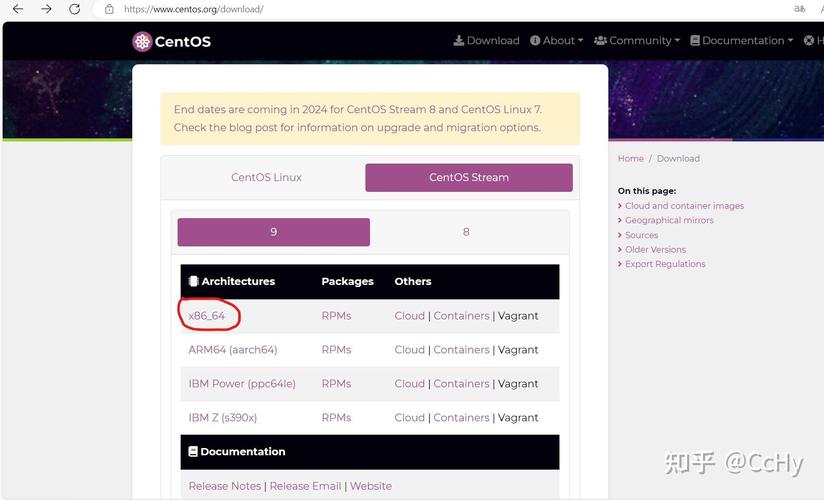This screenshot has width=824, height=500.
Task: Click the browser forward arrow
Action: click(46, 9)
